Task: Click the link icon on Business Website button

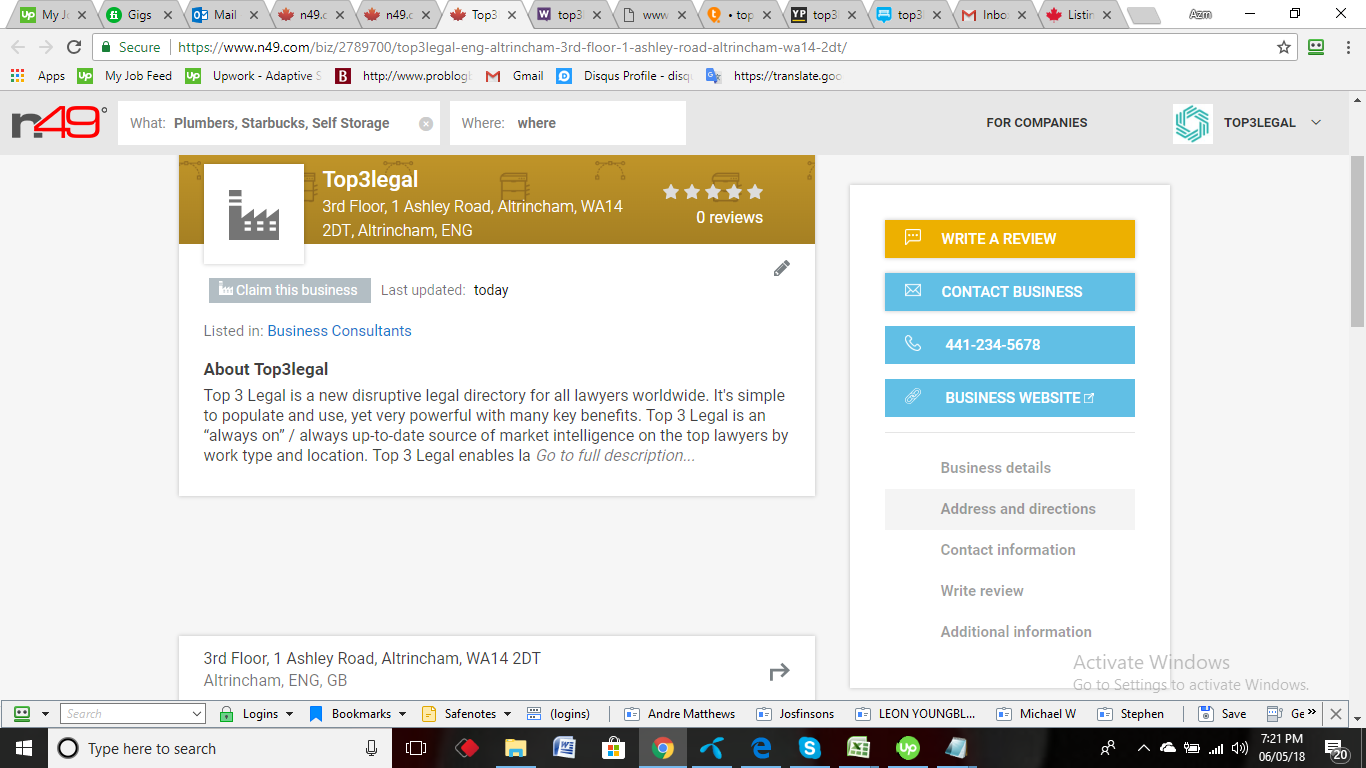Action: point(911,397)
